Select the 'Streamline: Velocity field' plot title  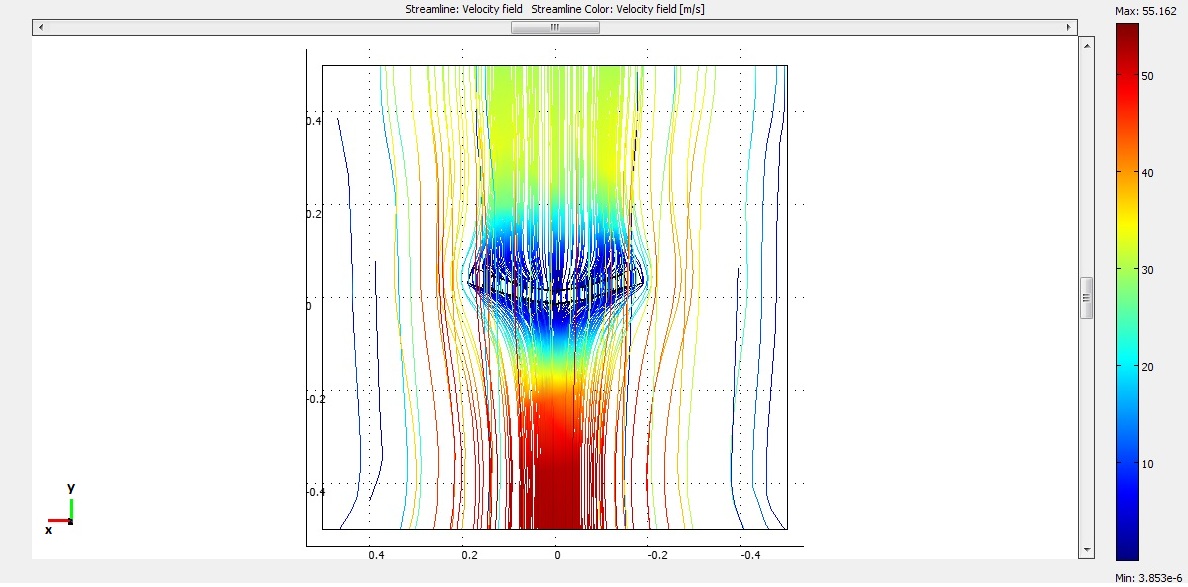[x=464, y=9]
